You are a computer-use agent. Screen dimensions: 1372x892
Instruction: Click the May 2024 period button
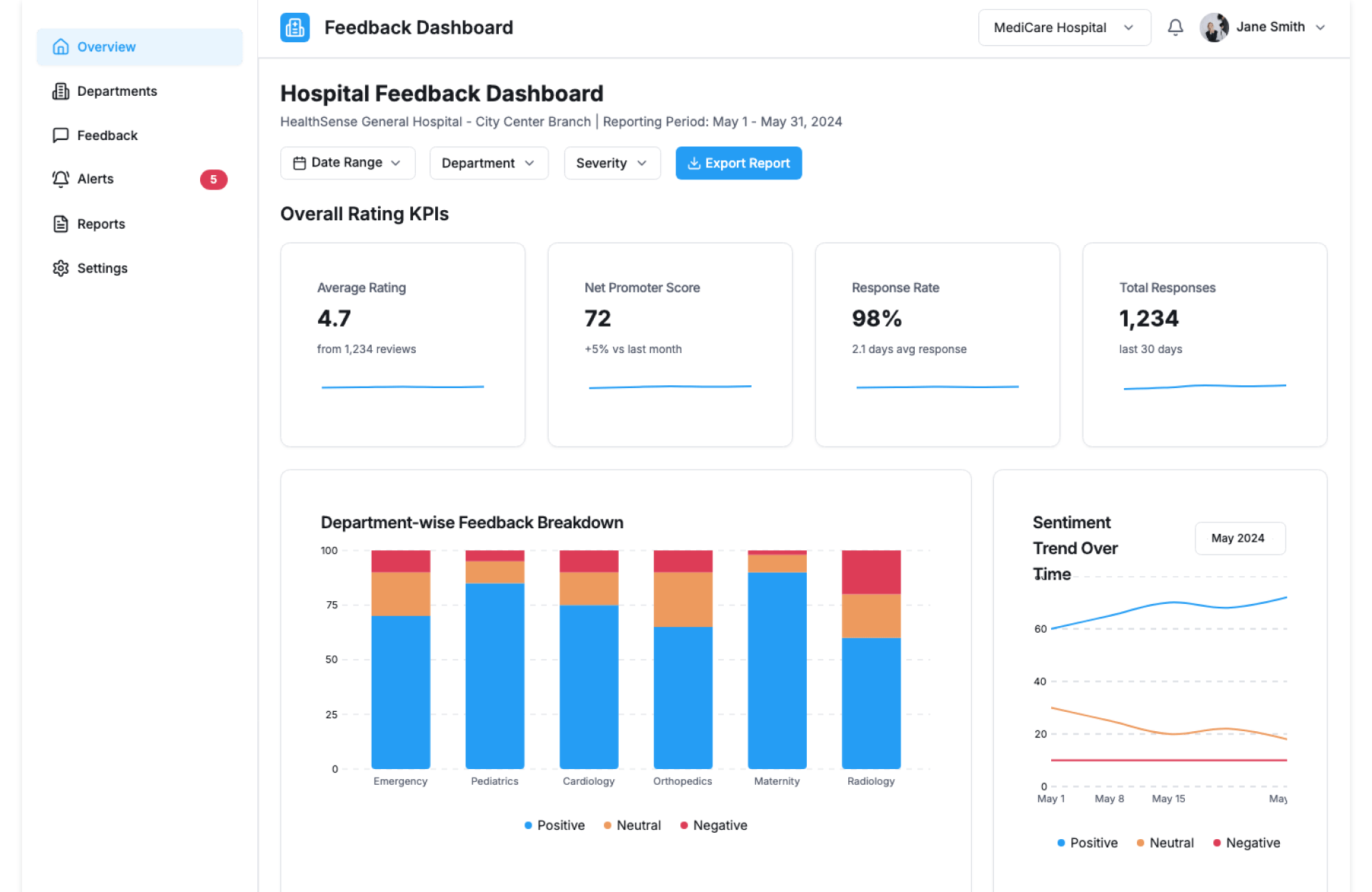pos(1238,538)
